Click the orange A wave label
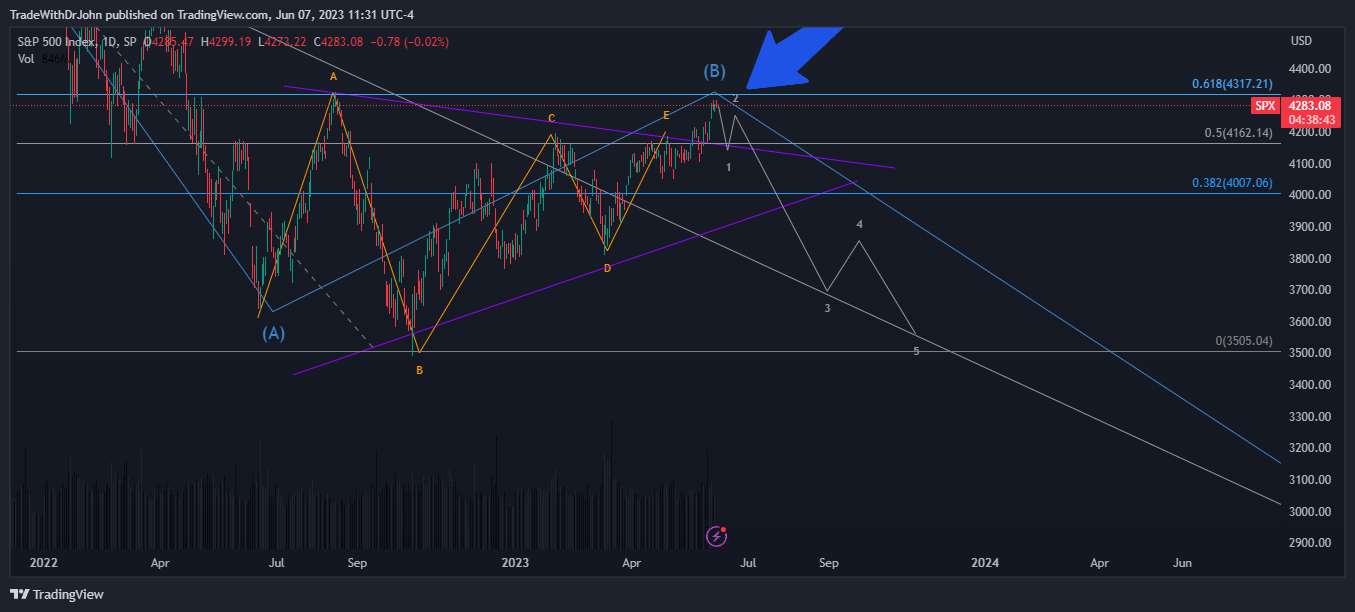 [334, 76]
